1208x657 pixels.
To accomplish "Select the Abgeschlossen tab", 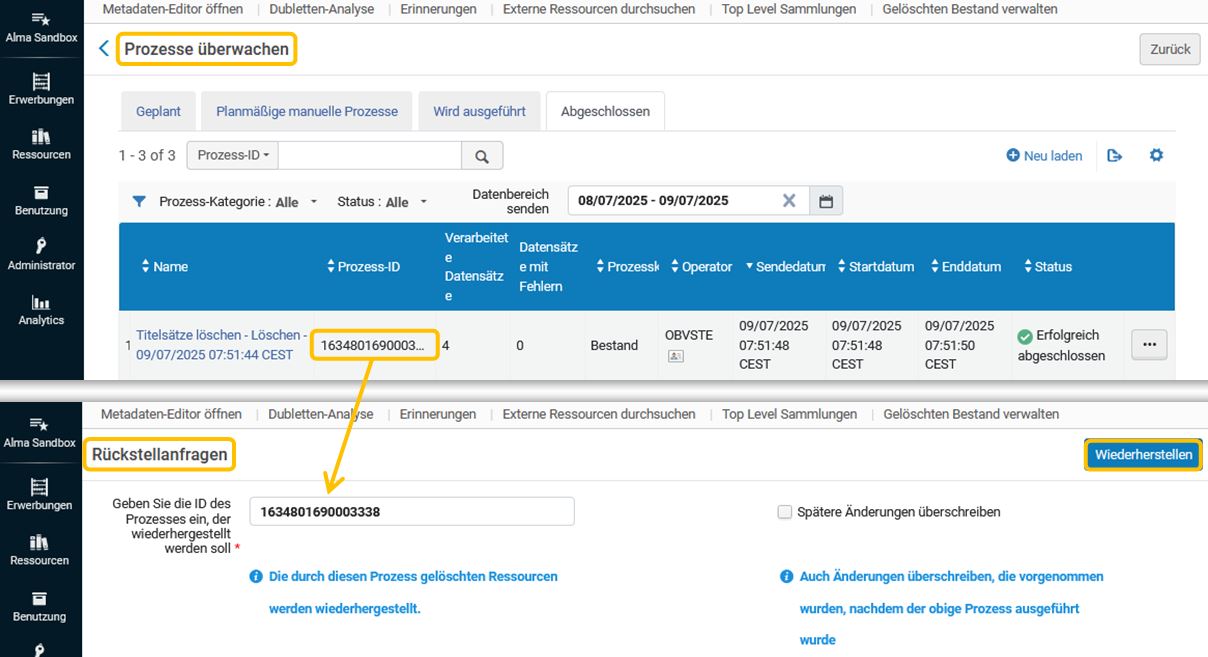I will point(605,111).
